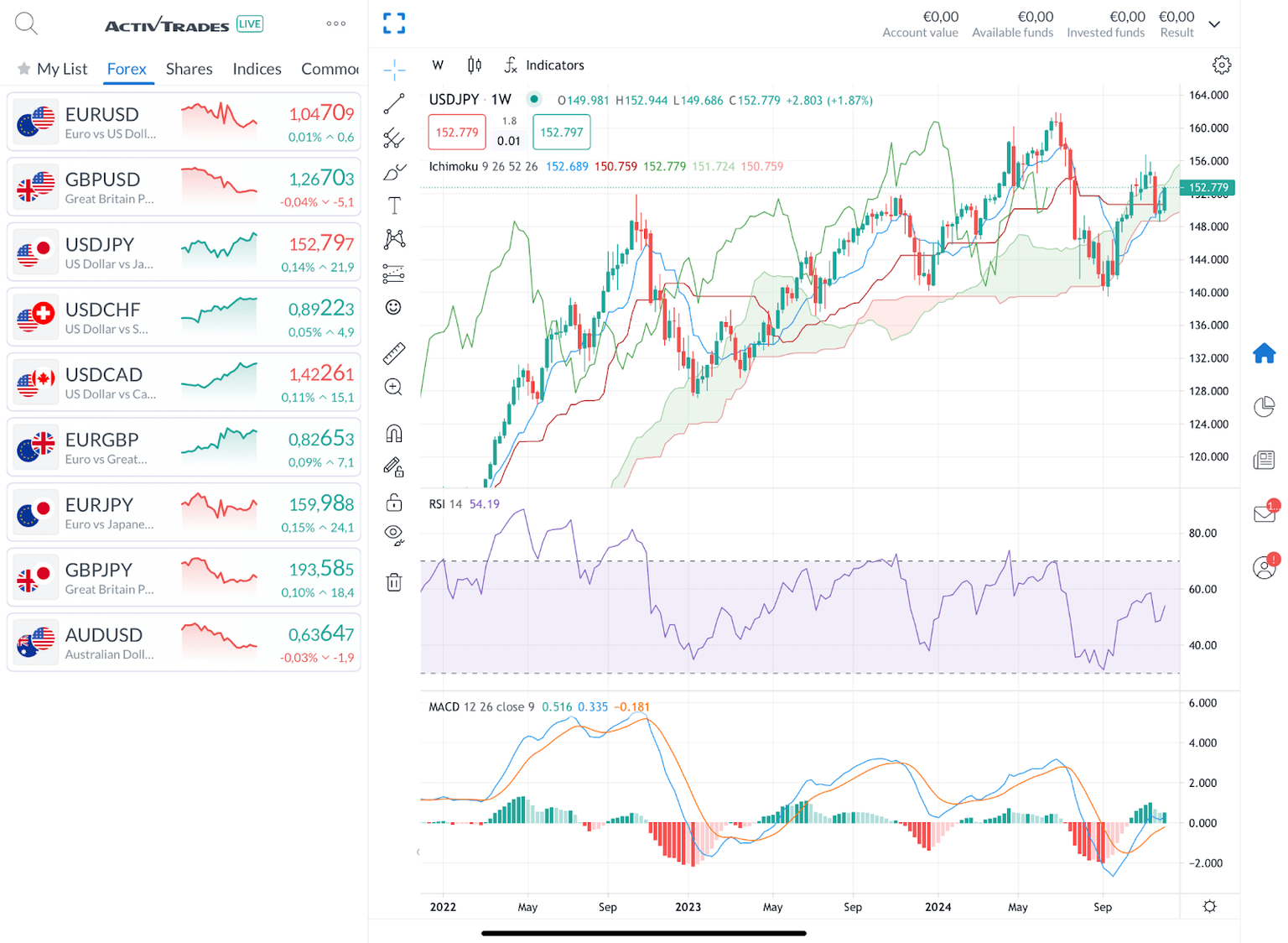
Task: Pick the ruler measure tool
Action: coord(394,353)
